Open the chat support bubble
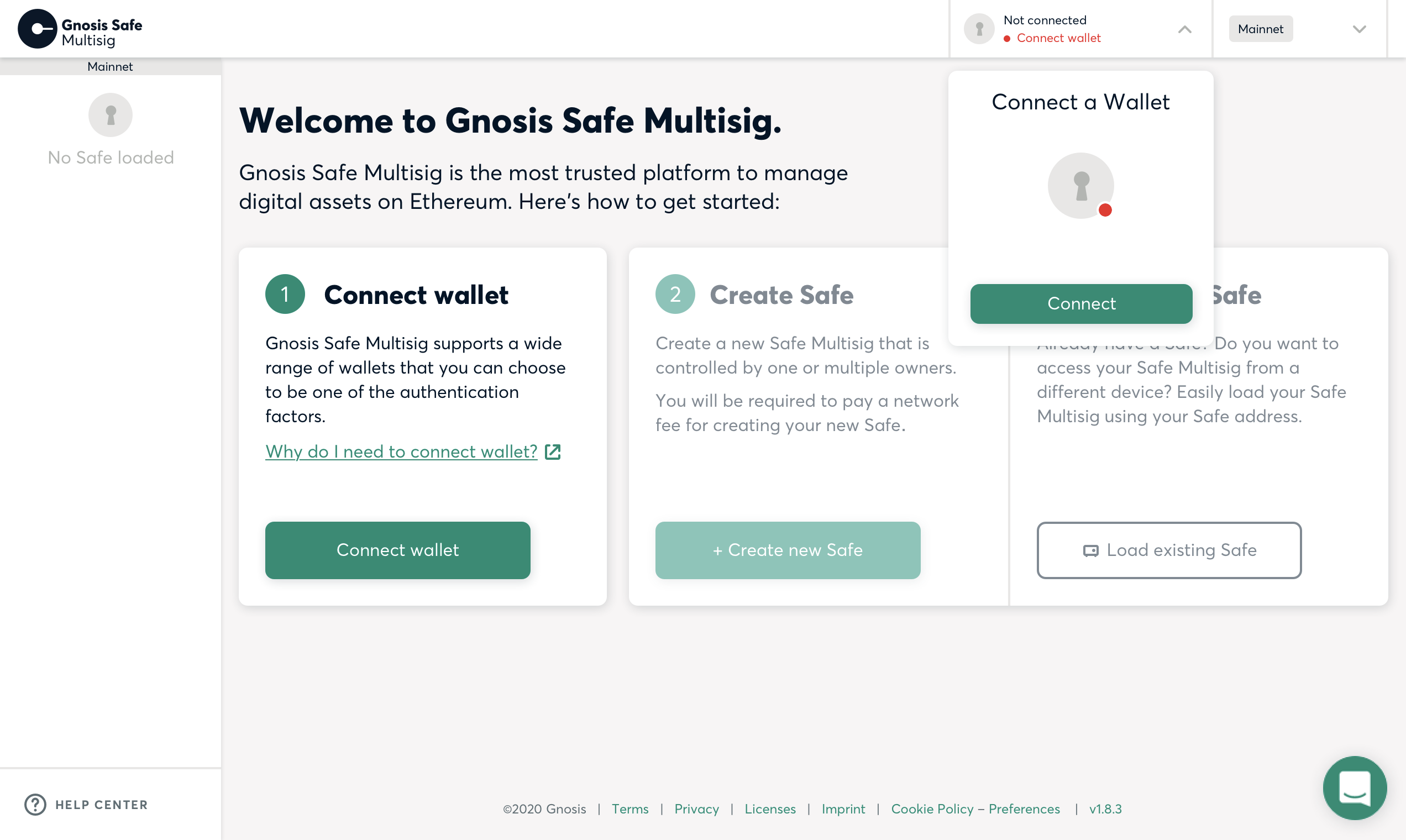Screen dimensions: 1406x840 click(x=1355, y=788)
